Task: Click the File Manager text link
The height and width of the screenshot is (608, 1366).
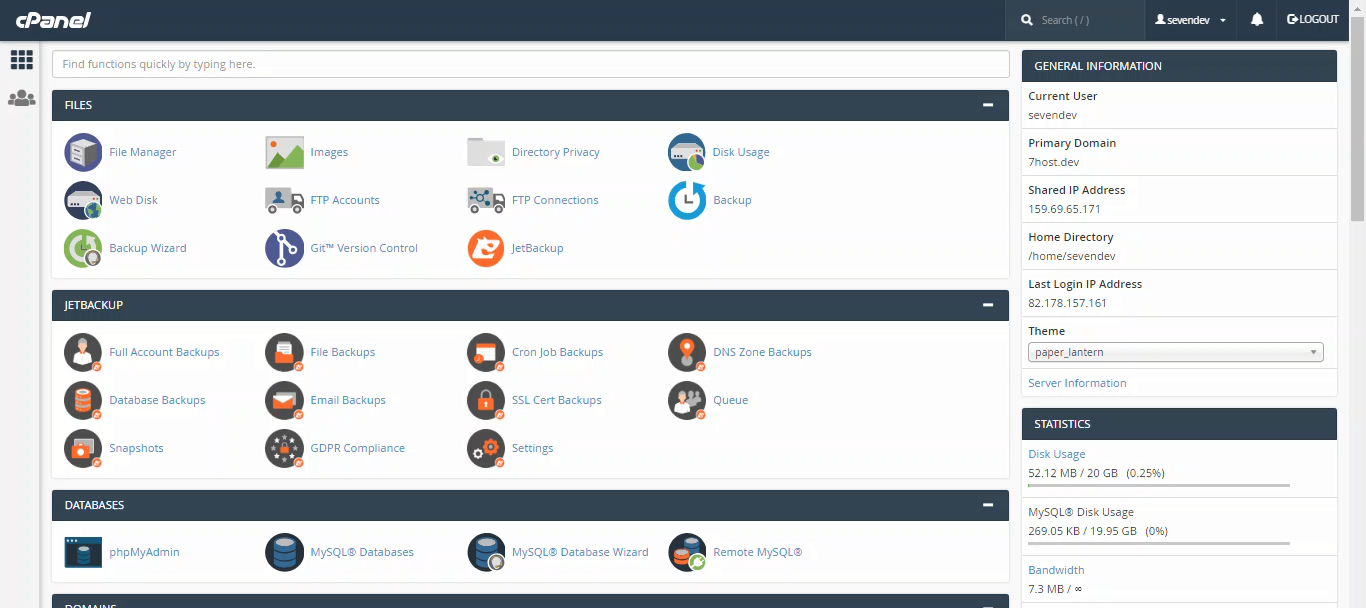Action: click(143, 152)
